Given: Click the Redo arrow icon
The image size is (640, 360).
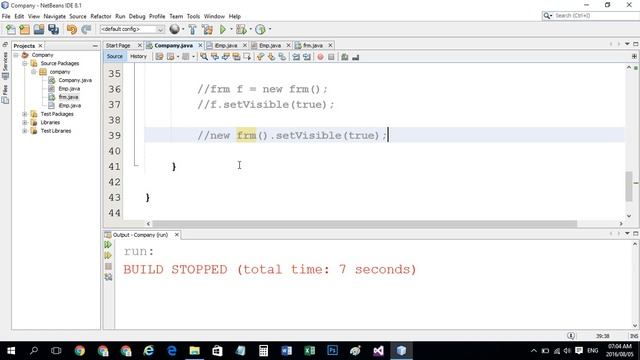Looking at the screenshot, I should [x=86, y=29].
